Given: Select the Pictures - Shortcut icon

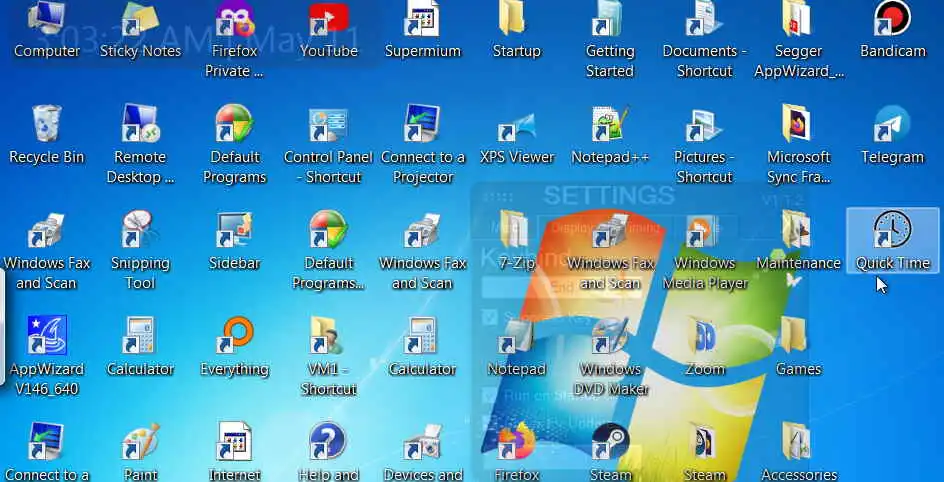Looking at the screenshot, I should (x=704, y=125).
